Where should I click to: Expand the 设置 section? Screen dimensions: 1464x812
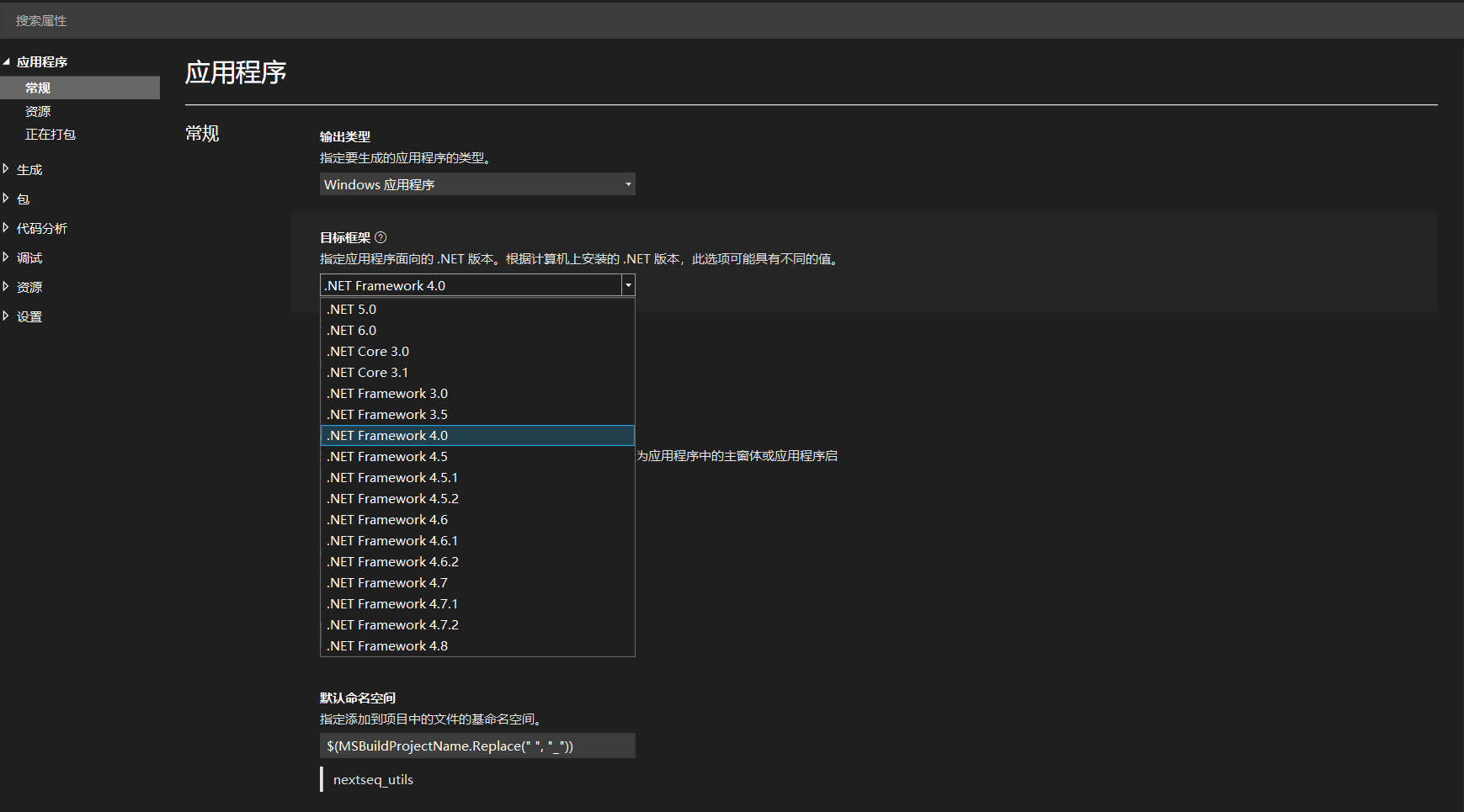point(6,316)
